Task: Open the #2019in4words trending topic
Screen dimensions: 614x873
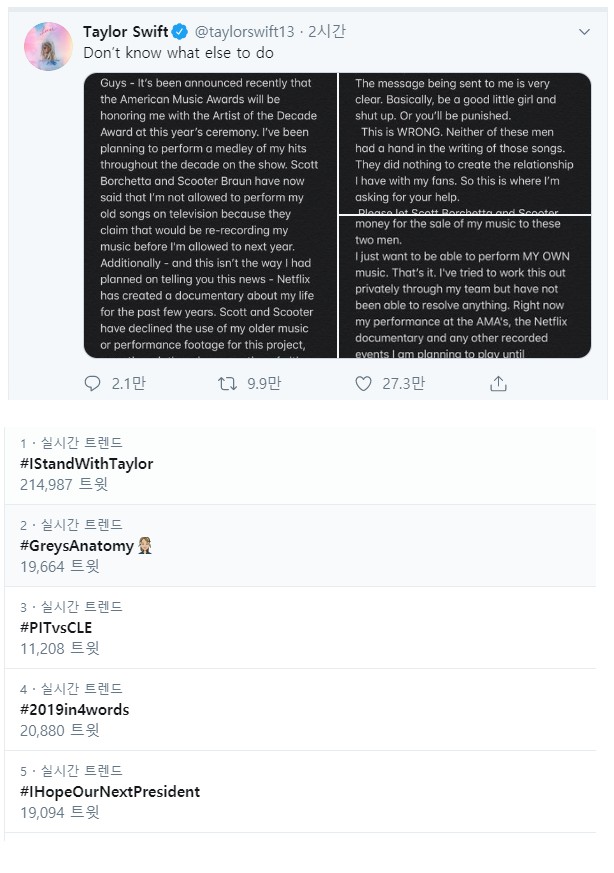Action: [x=300, y=709]
